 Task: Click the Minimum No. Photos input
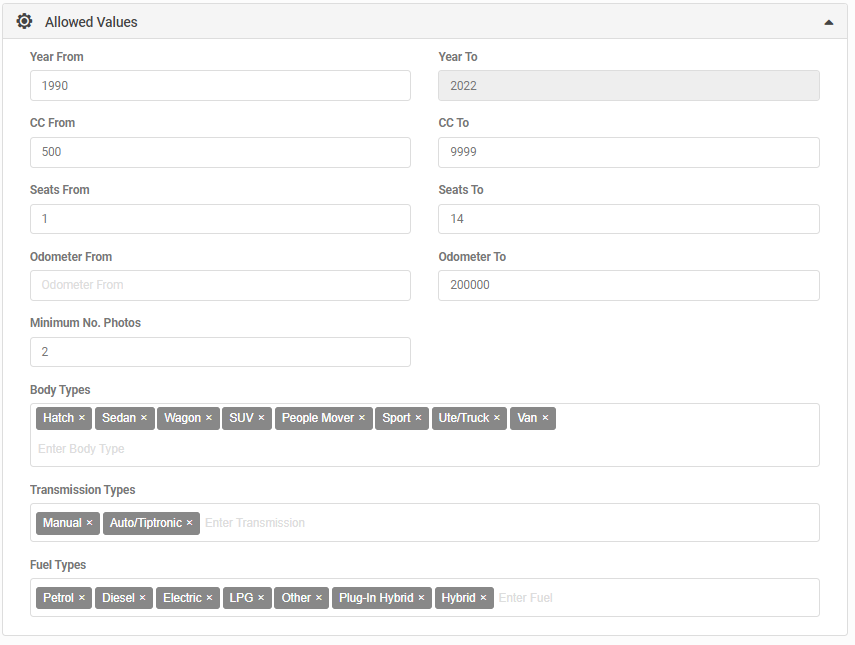coord(220,352)
